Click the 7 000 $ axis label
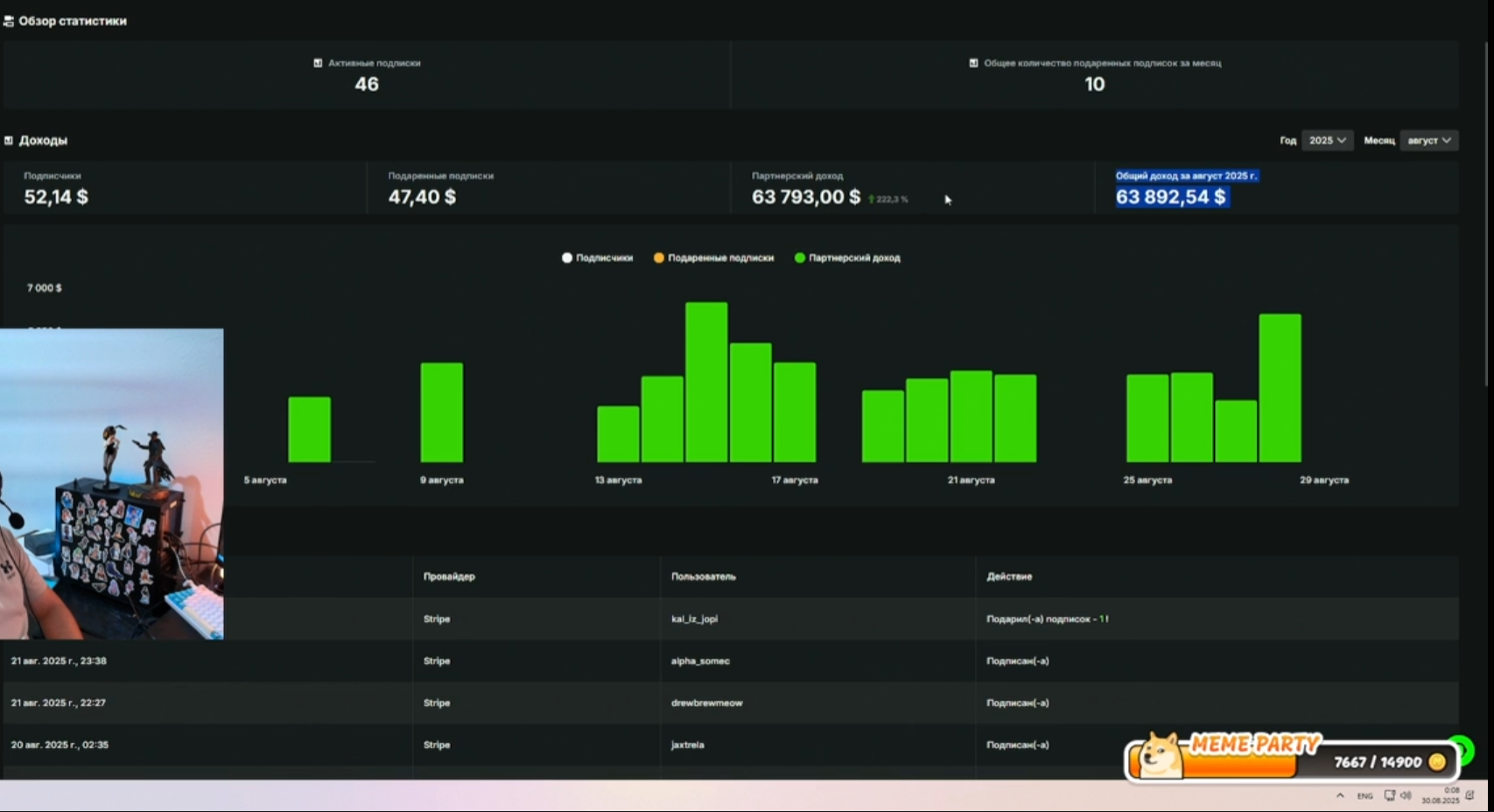The height and width of the screenshot is (812, 1494). tap(45, 288)
